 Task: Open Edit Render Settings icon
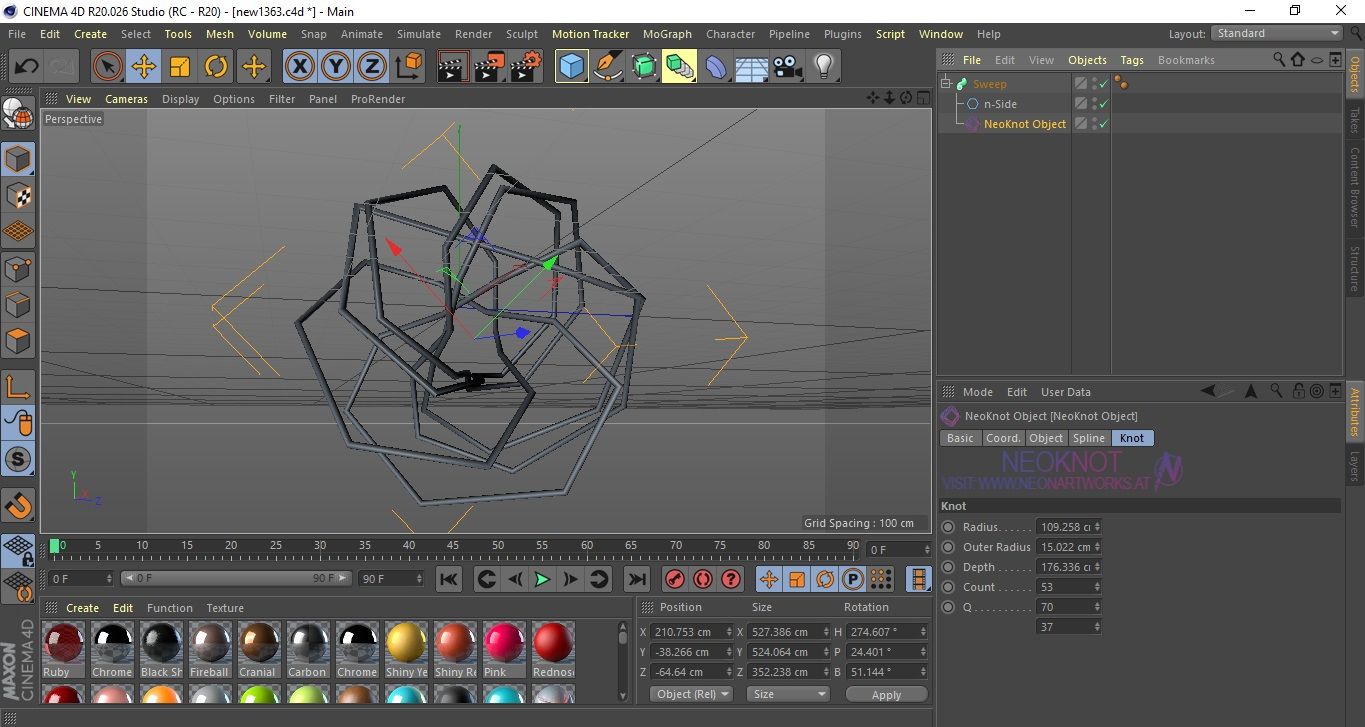[526, 67]
